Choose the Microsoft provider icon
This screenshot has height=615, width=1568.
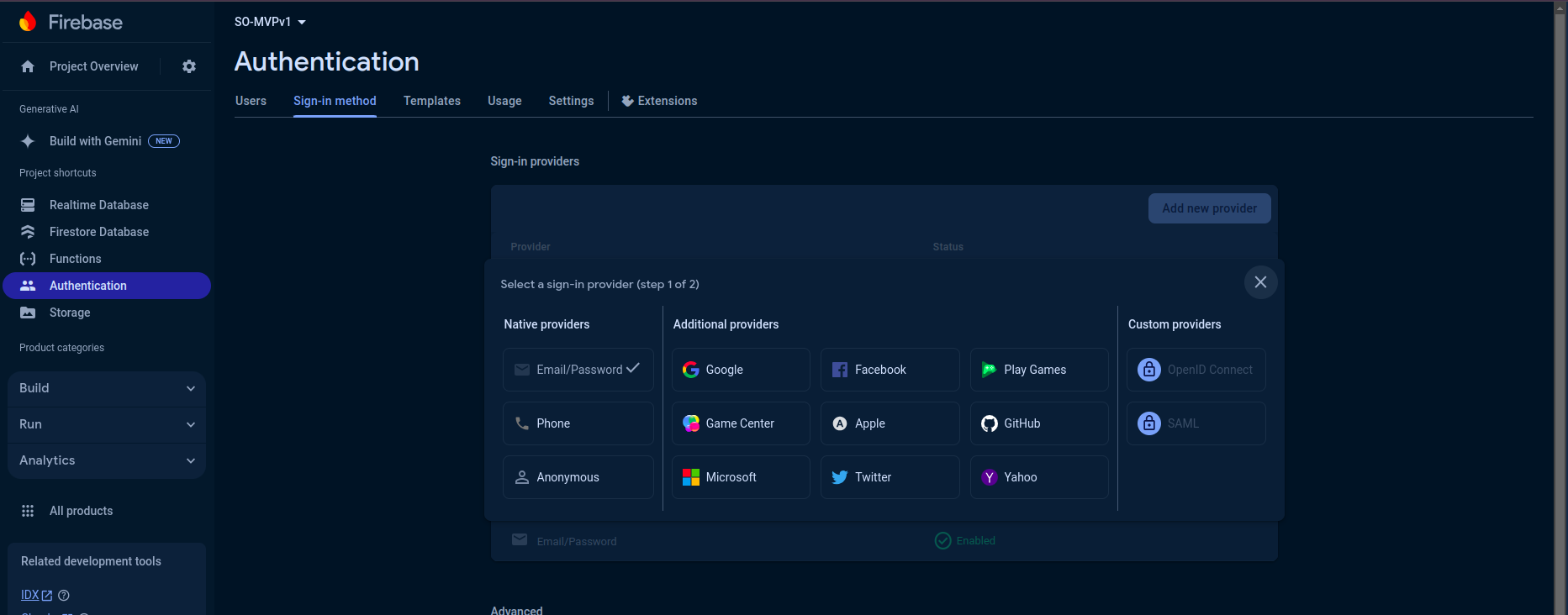pyautogui.click(x=691, y=477)
